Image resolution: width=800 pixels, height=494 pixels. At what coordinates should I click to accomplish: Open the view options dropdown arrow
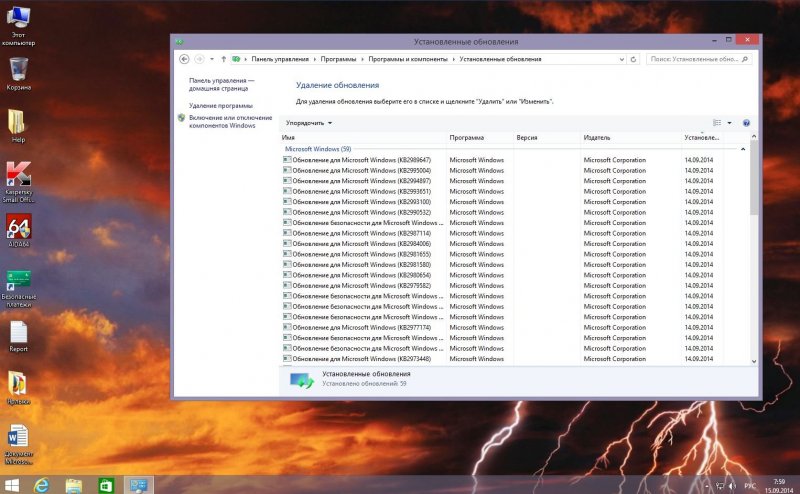729,123
